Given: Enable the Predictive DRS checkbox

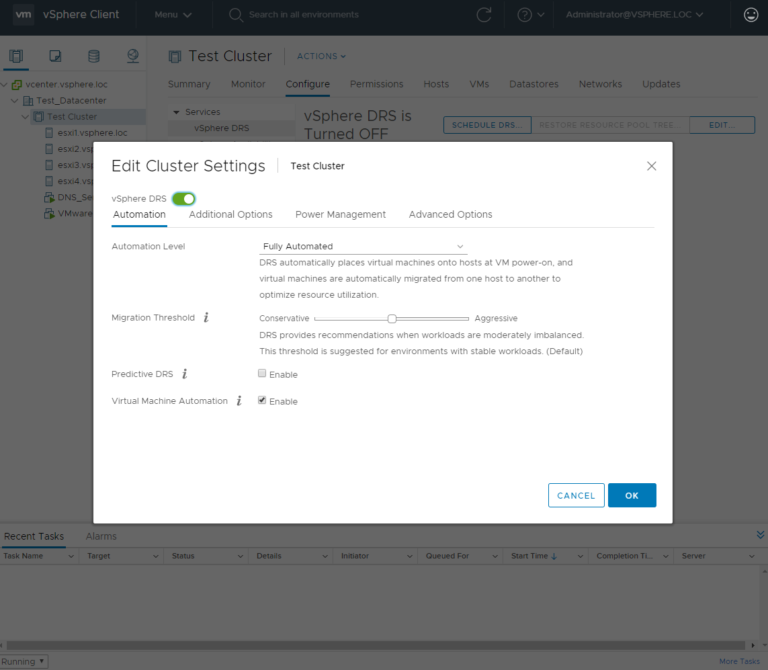Looking at the screenshot, I should [262, 373].
